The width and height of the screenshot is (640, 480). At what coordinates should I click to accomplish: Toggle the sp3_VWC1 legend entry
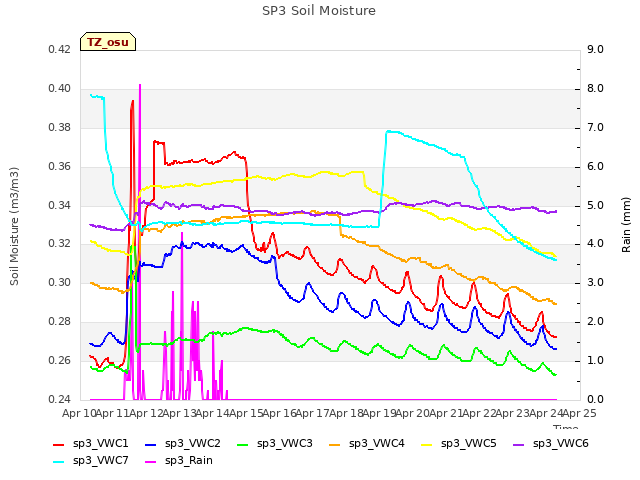point(91,444)
